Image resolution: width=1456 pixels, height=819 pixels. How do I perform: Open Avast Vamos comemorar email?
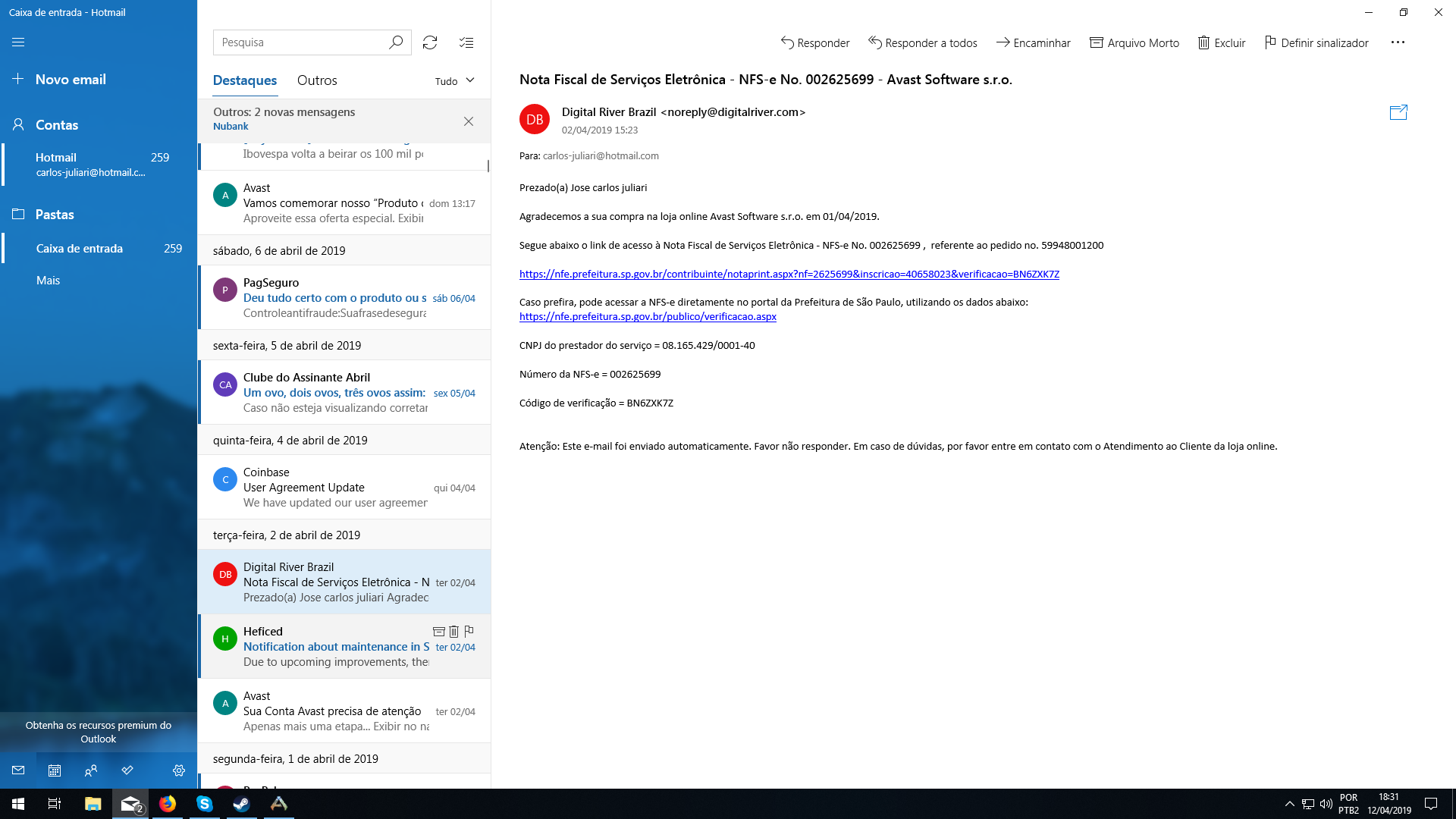coord(344,202)
